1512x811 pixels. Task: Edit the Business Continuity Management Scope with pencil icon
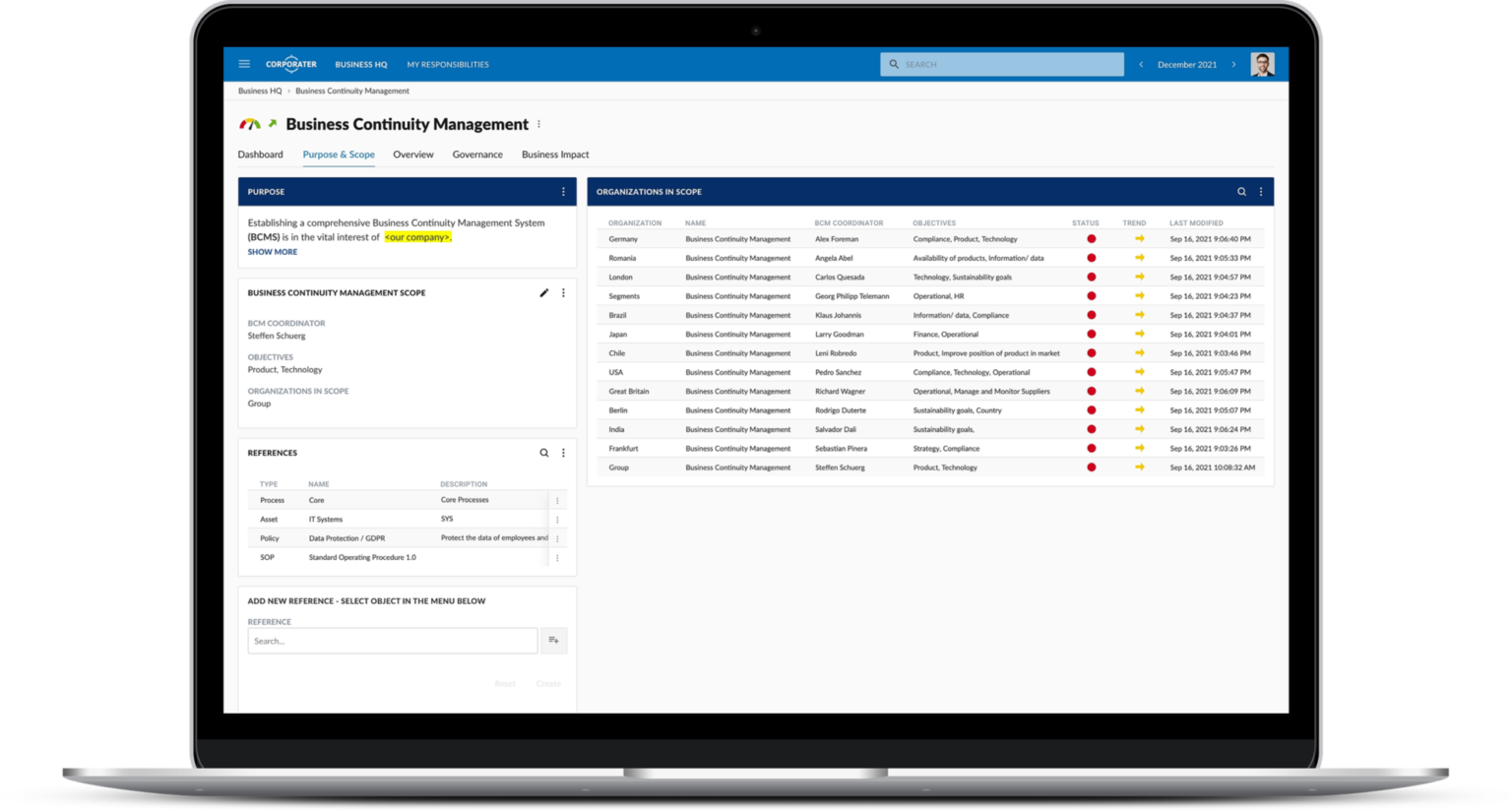pos(543,292)
